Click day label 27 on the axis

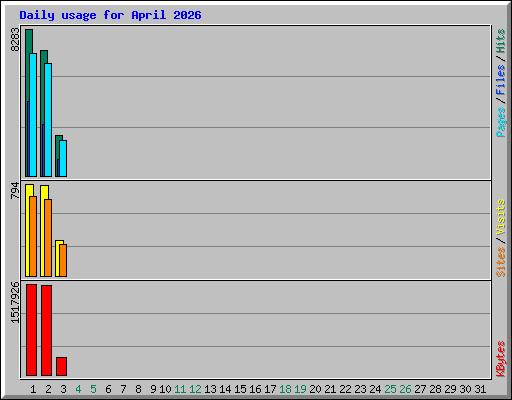tap(420, 389)
